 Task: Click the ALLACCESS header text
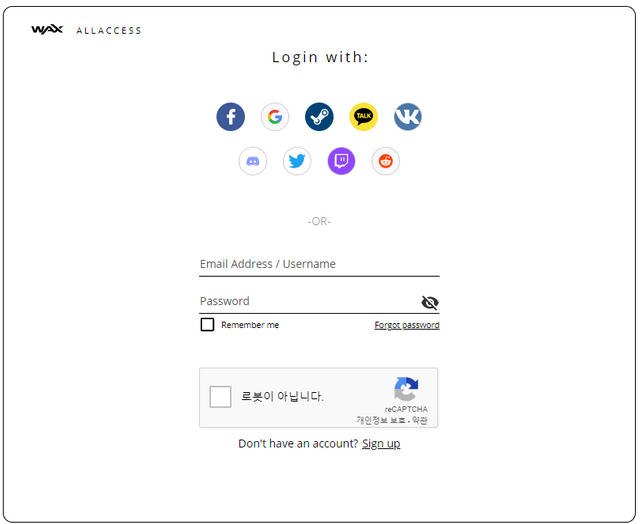click(x=109, y=31)
